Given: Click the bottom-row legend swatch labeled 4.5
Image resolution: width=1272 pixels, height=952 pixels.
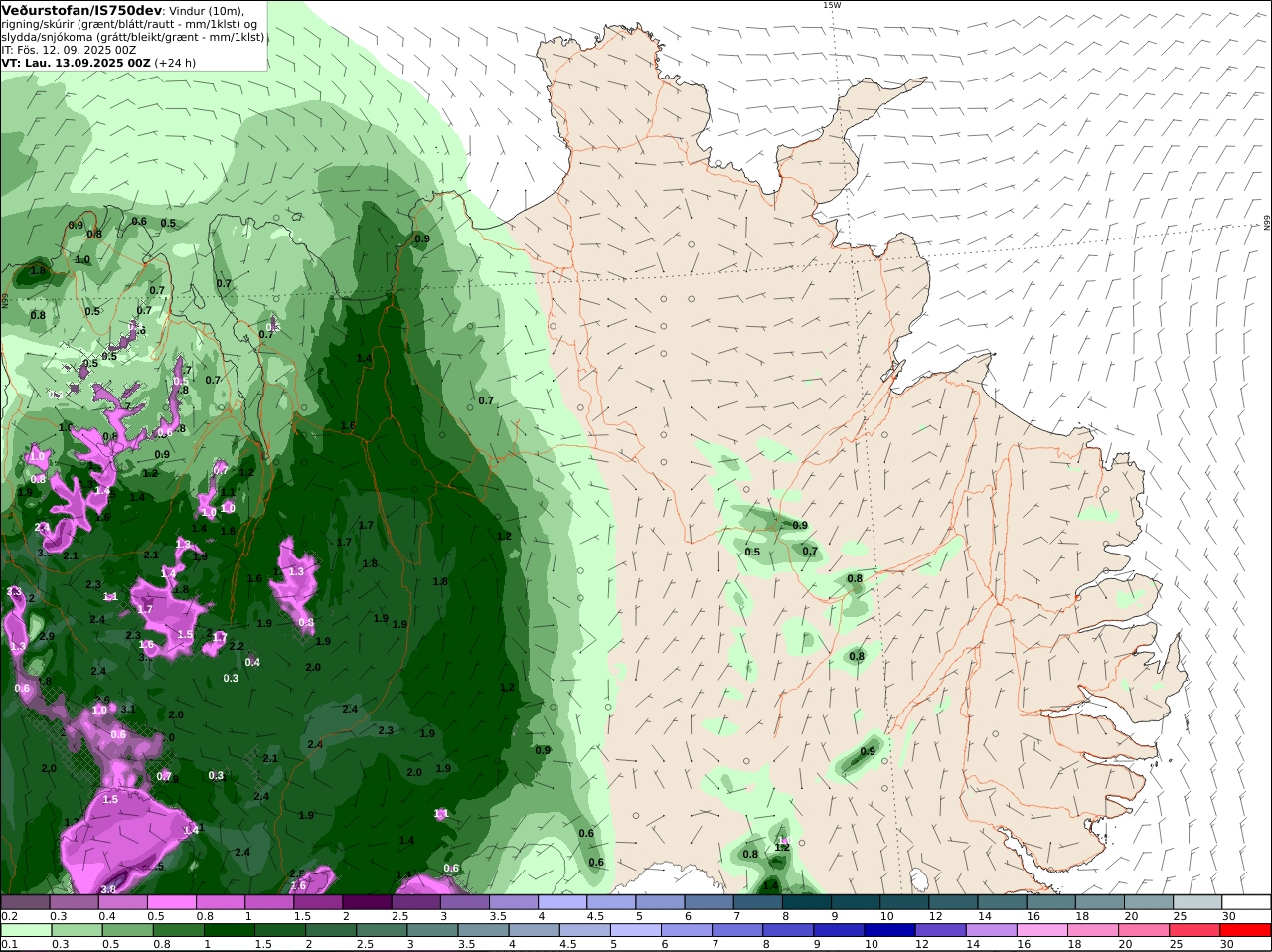Looking at the screenshot, I should (x=586, y=931).
